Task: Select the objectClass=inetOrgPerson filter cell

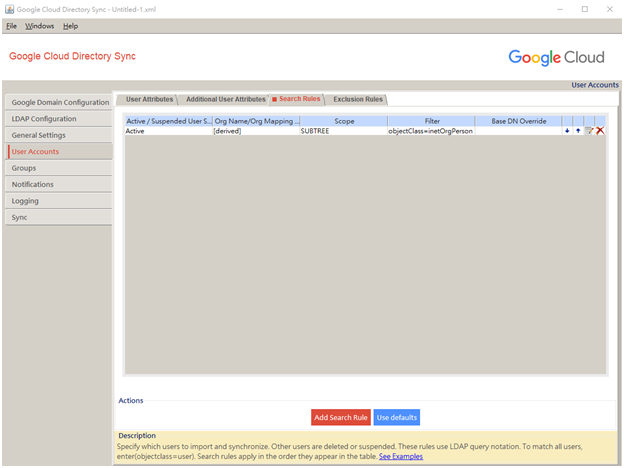Action: click(x=430, y=131)
